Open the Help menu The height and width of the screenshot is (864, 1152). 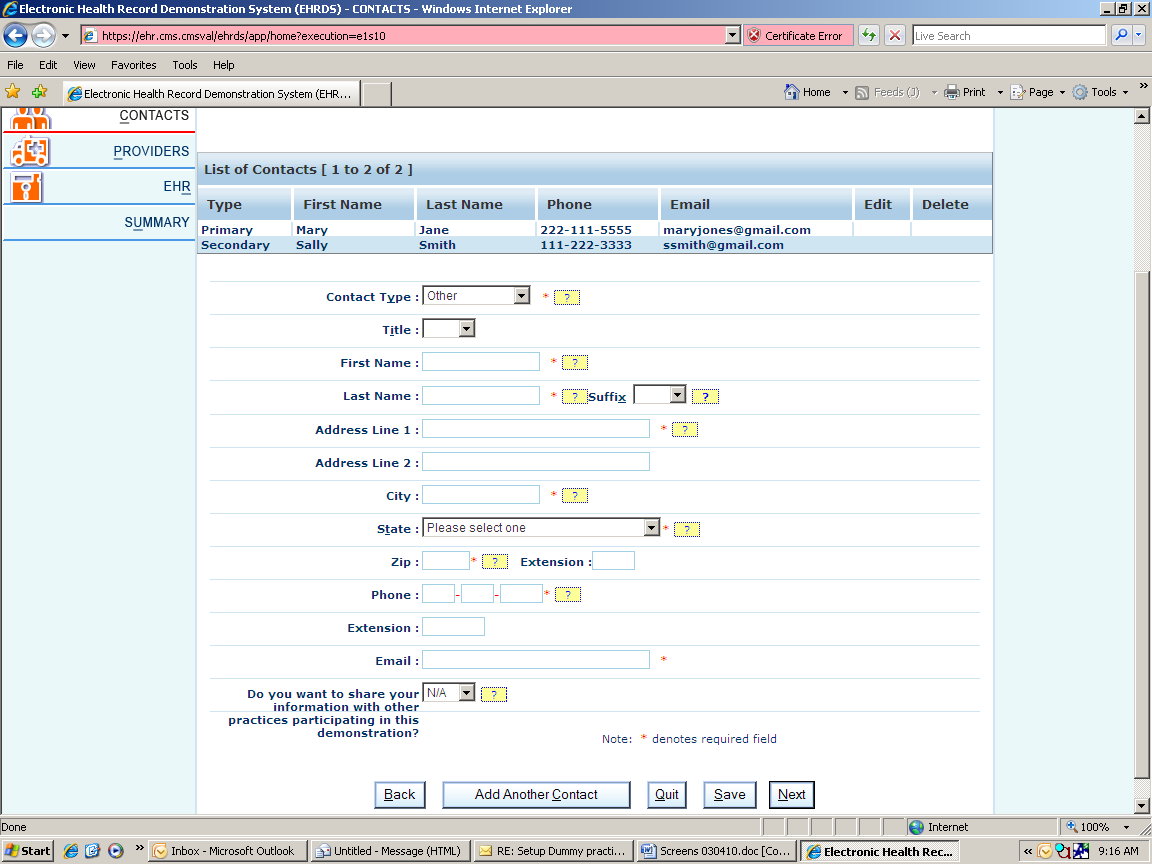[223, 65]
